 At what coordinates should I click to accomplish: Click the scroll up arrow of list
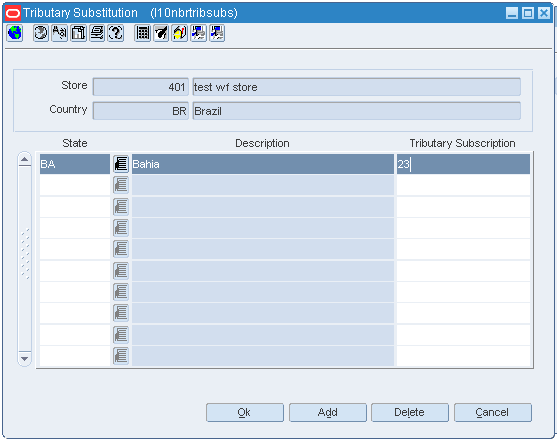coord(25,159)
